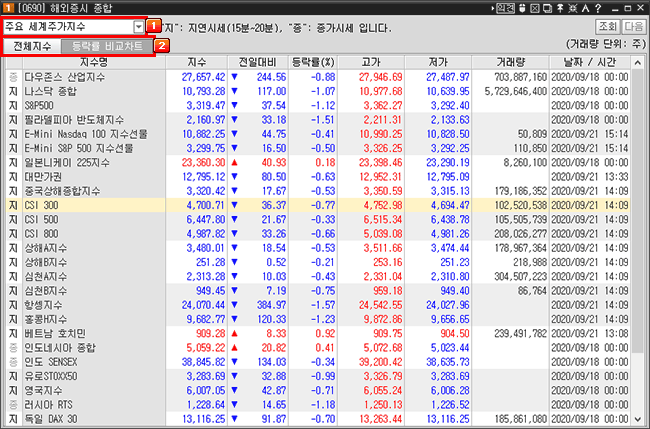This screenshot has width=650, height=429.
Task: Open help with question mark icon
Action: (x=598, y=8)
